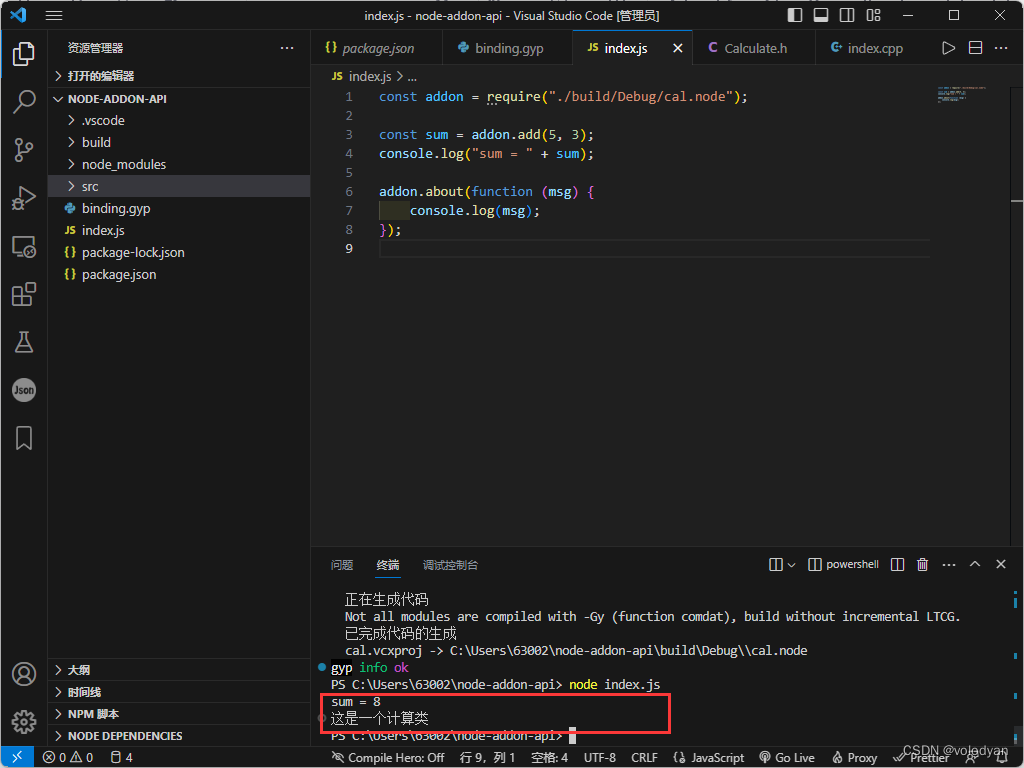1024x768 pixels.
Task: Switch to package.json tab
Action: point(377,48)
